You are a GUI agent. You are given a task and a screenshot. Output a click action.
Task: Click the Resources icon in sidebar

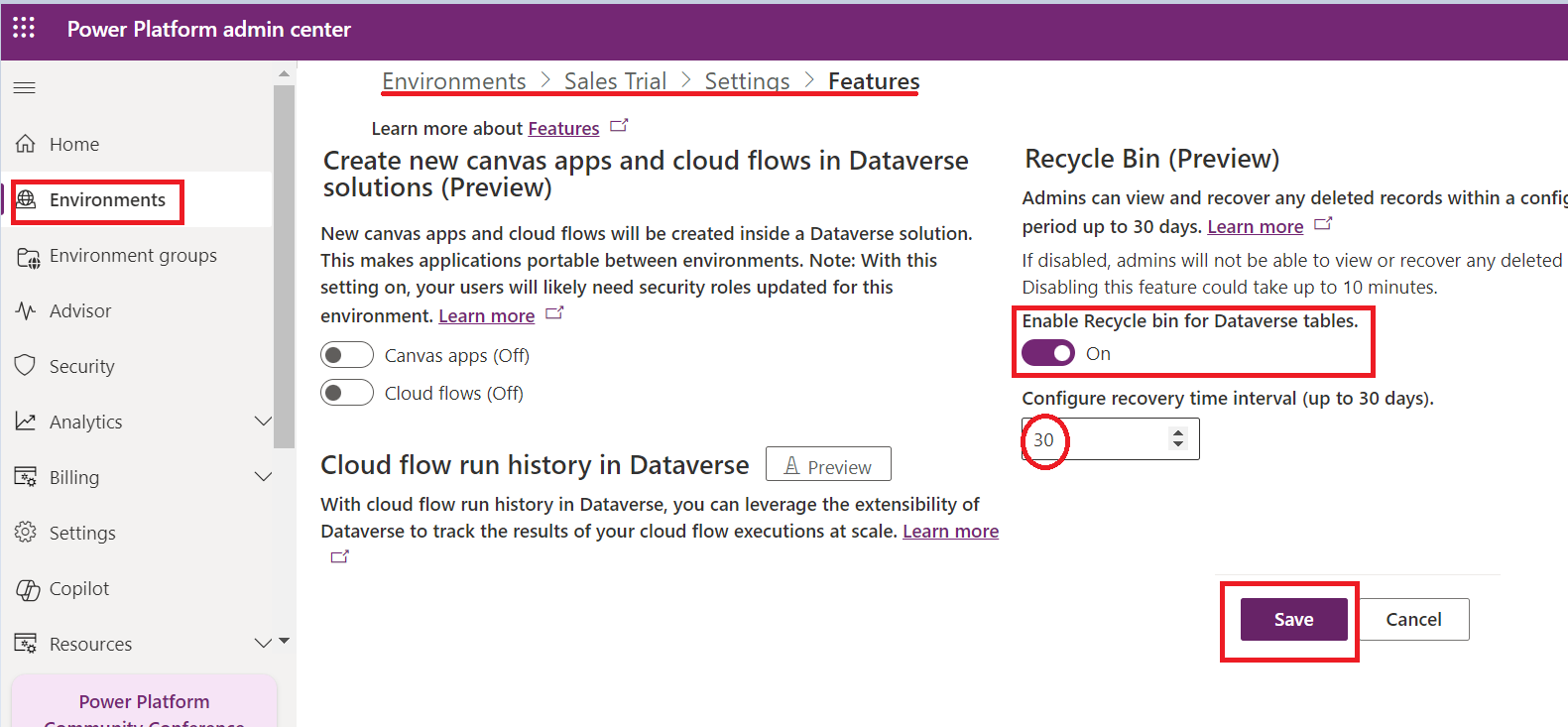[26, 644]
